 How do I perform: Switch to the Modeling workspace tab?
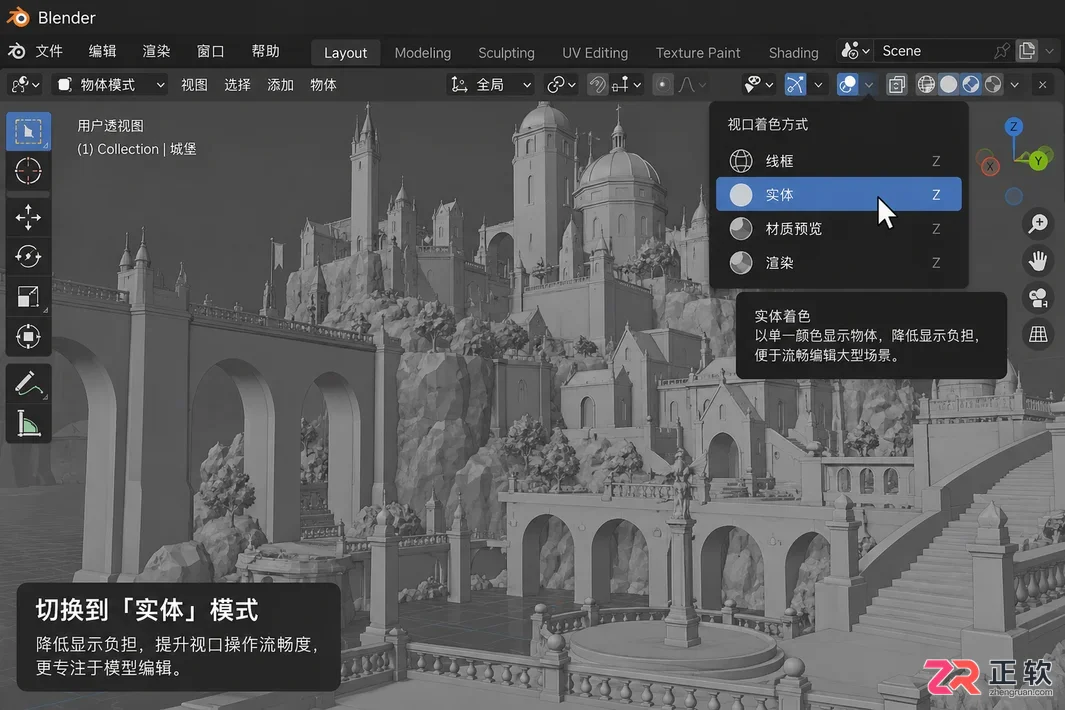pyautogui.click(x=422, y=52)
